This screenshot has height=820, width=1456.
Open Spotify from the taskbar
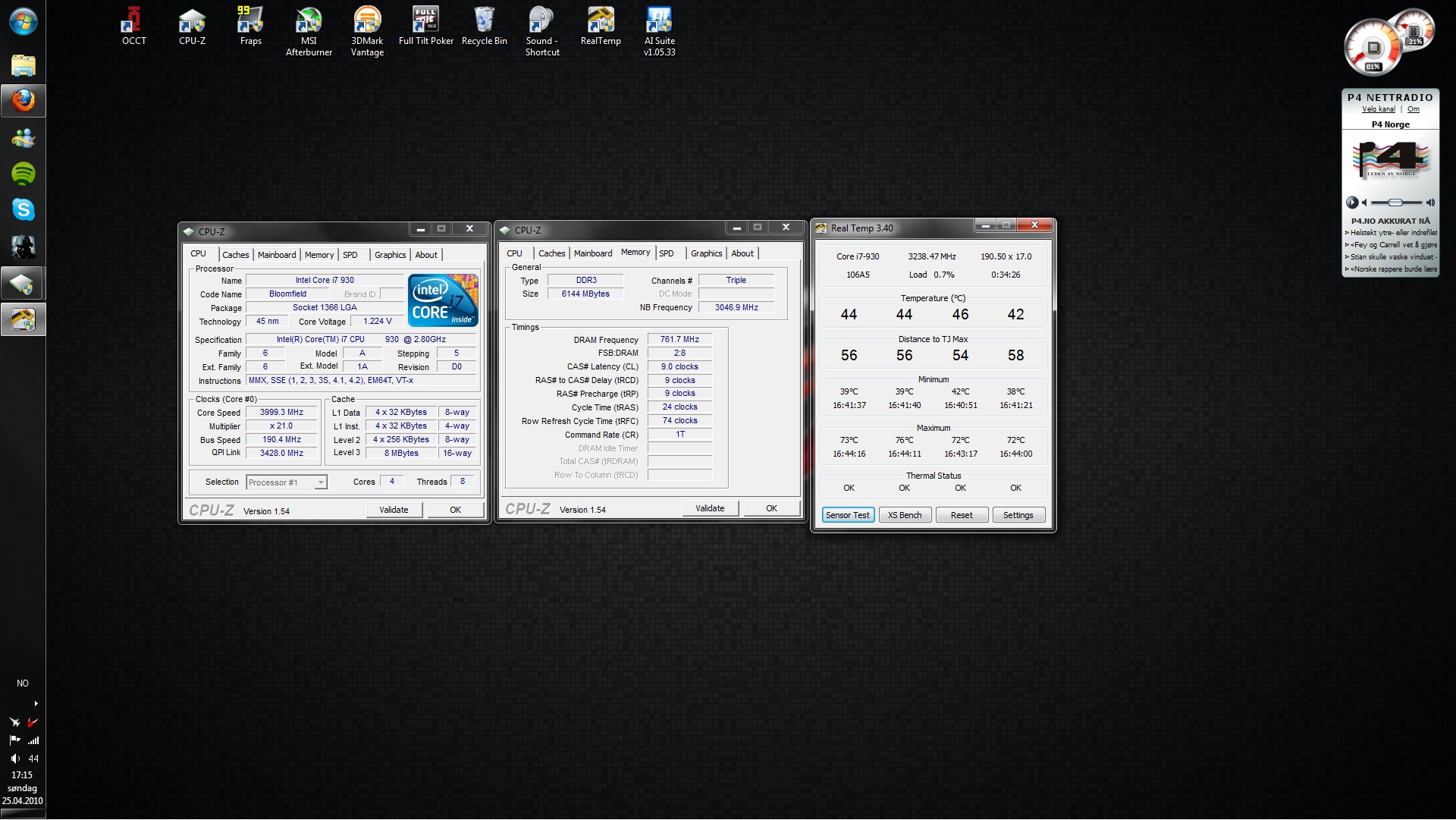pyautogui.click(x=23, y=174)
